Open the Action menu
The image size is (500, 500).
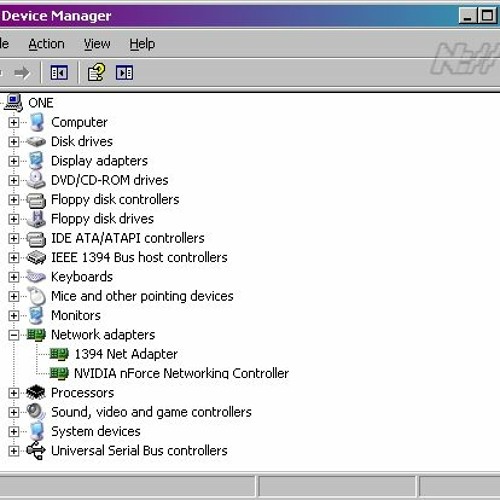pyautogui.click(x=47, y=44)
